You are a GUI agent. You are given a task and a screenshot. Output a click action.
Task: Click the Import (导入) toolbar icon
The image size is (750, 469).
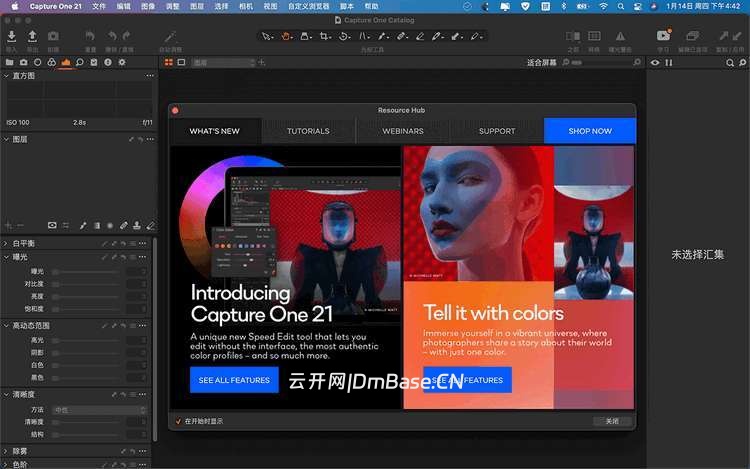(x=12, y=38)
